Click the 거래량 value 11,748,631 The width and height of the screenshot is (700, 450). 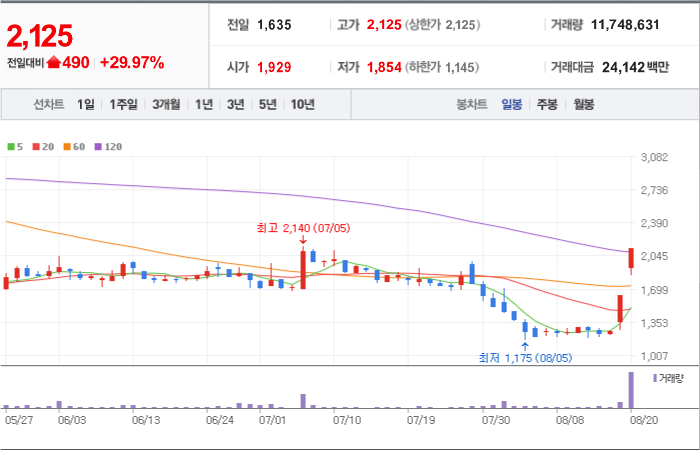[x=625, y=25]
